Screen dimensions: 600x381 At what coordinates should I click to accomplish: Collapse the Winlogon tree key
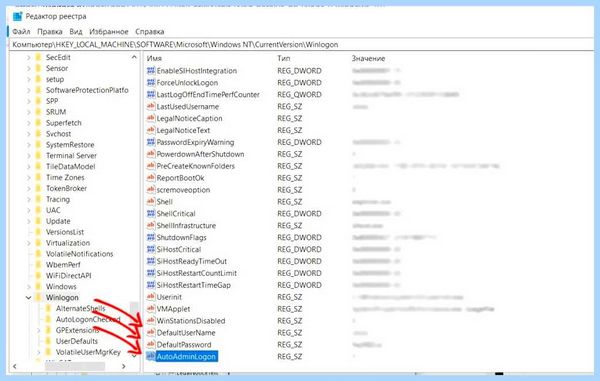pyautogui.click(x=29, y=297)
